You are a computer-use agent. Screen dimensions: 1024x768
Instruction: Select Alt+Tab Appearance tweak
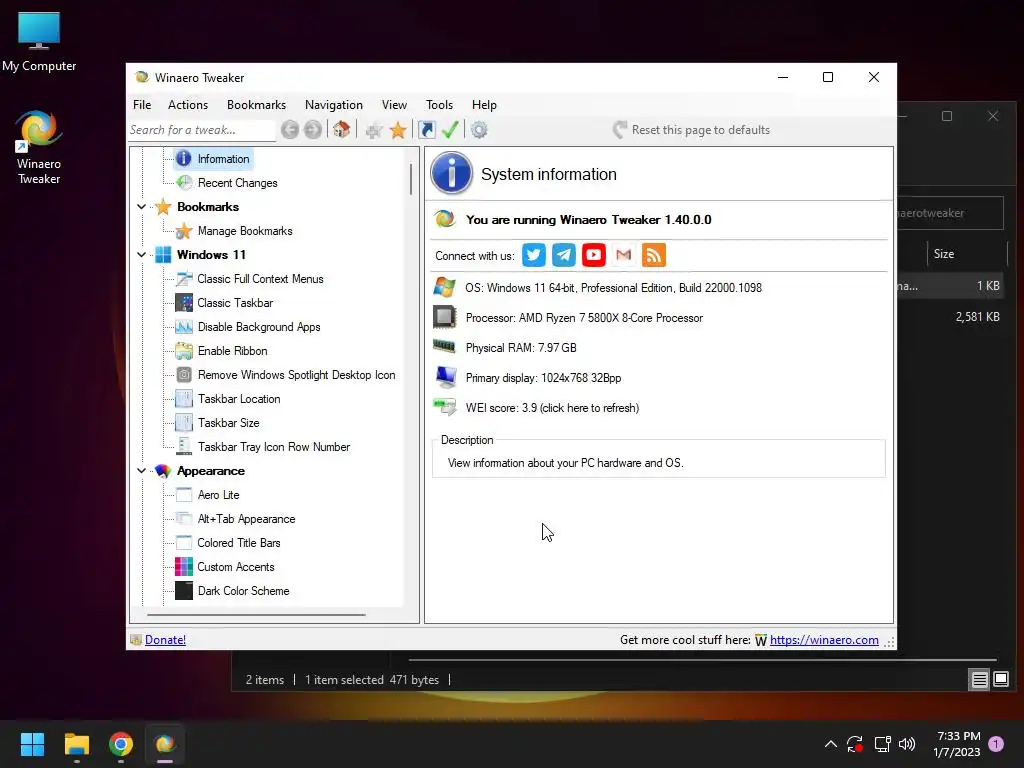click(x=246, y=519)
